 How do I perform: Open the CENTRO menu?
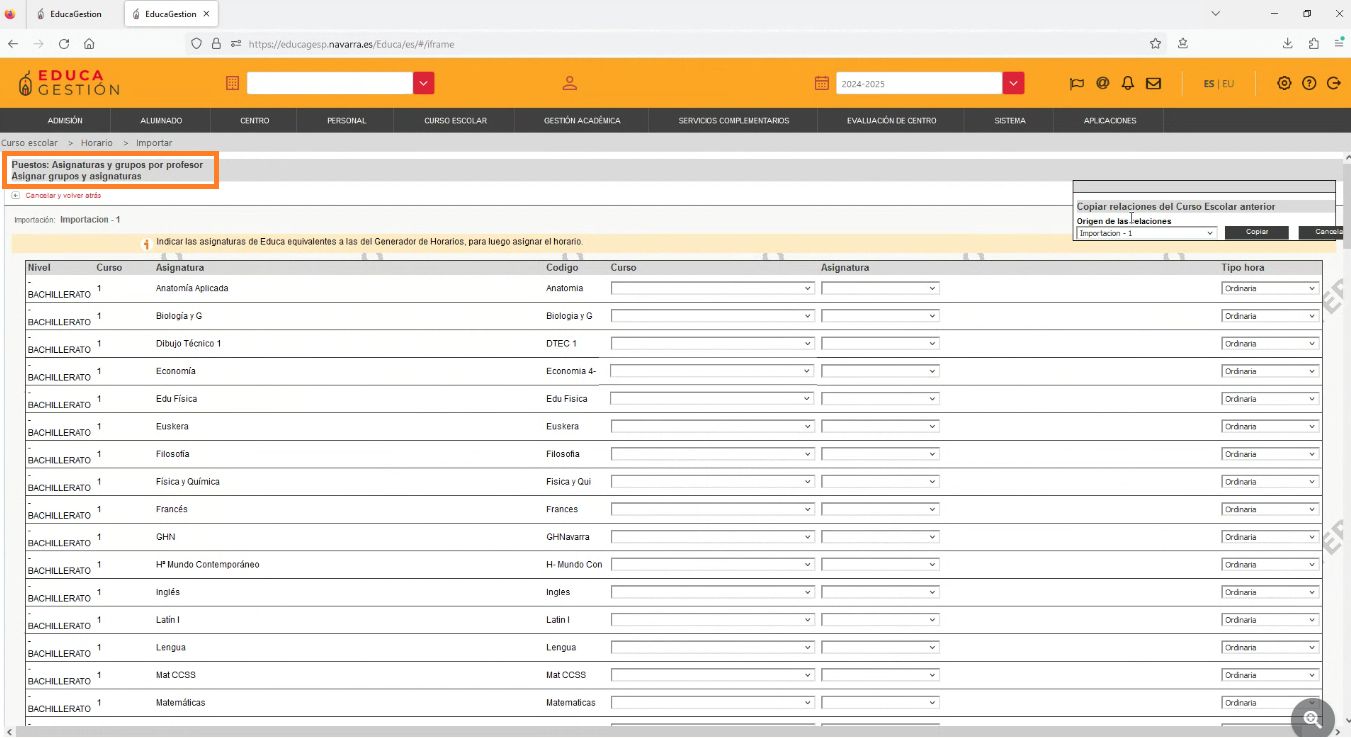tap(255, 120)
